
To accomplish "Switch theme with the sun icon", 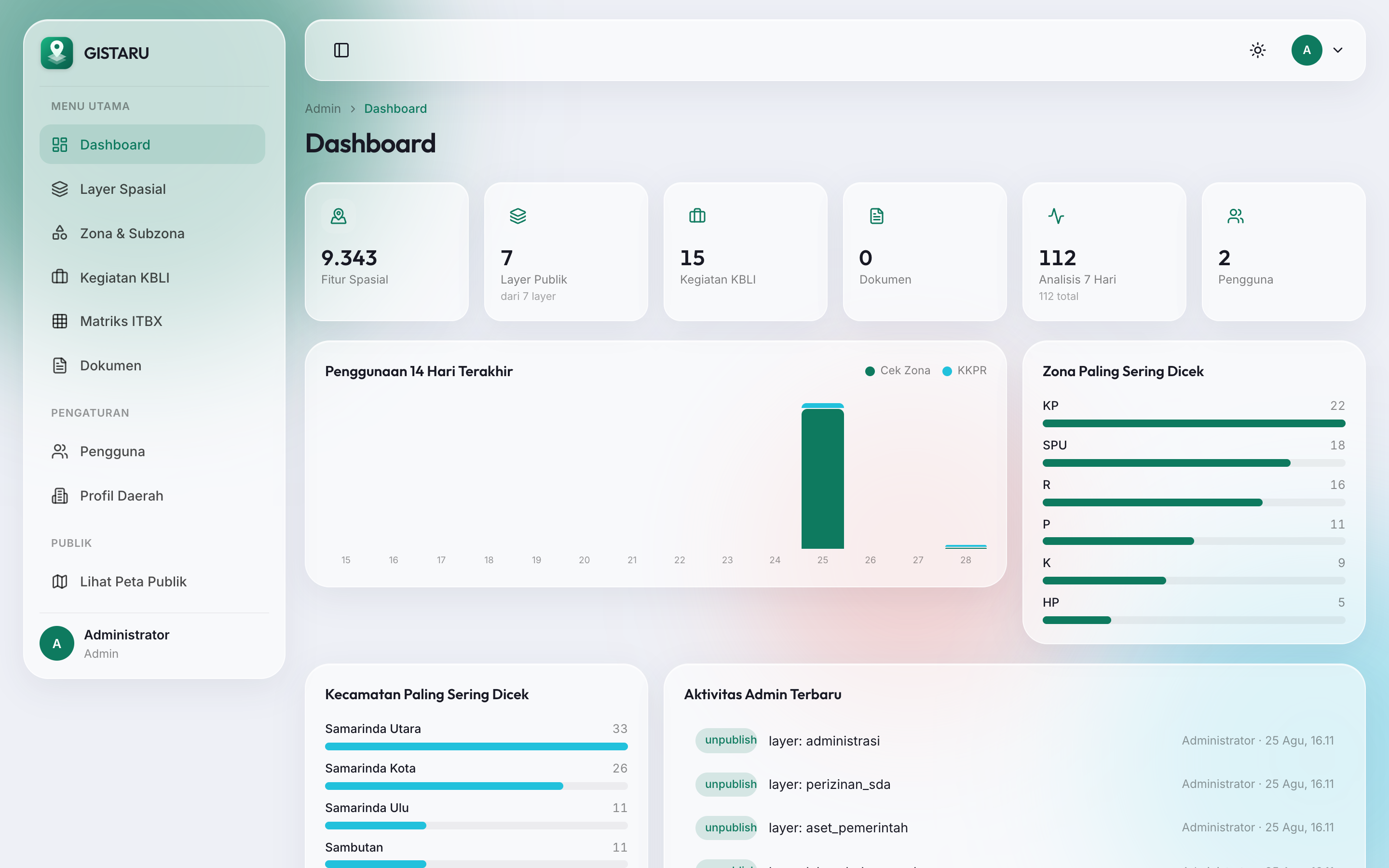I will 1257,50.
